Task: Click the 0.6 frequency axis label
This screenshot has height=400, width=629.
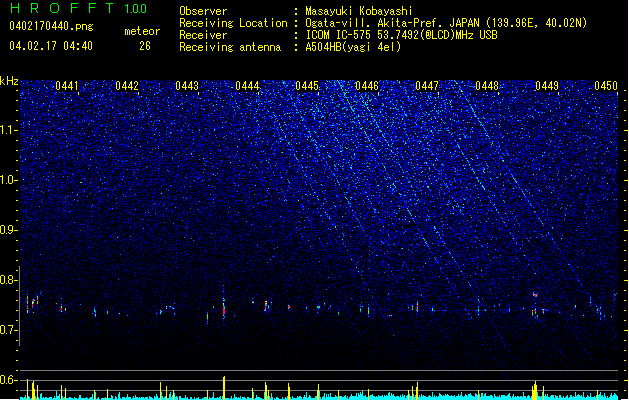Action: [9, 380]
